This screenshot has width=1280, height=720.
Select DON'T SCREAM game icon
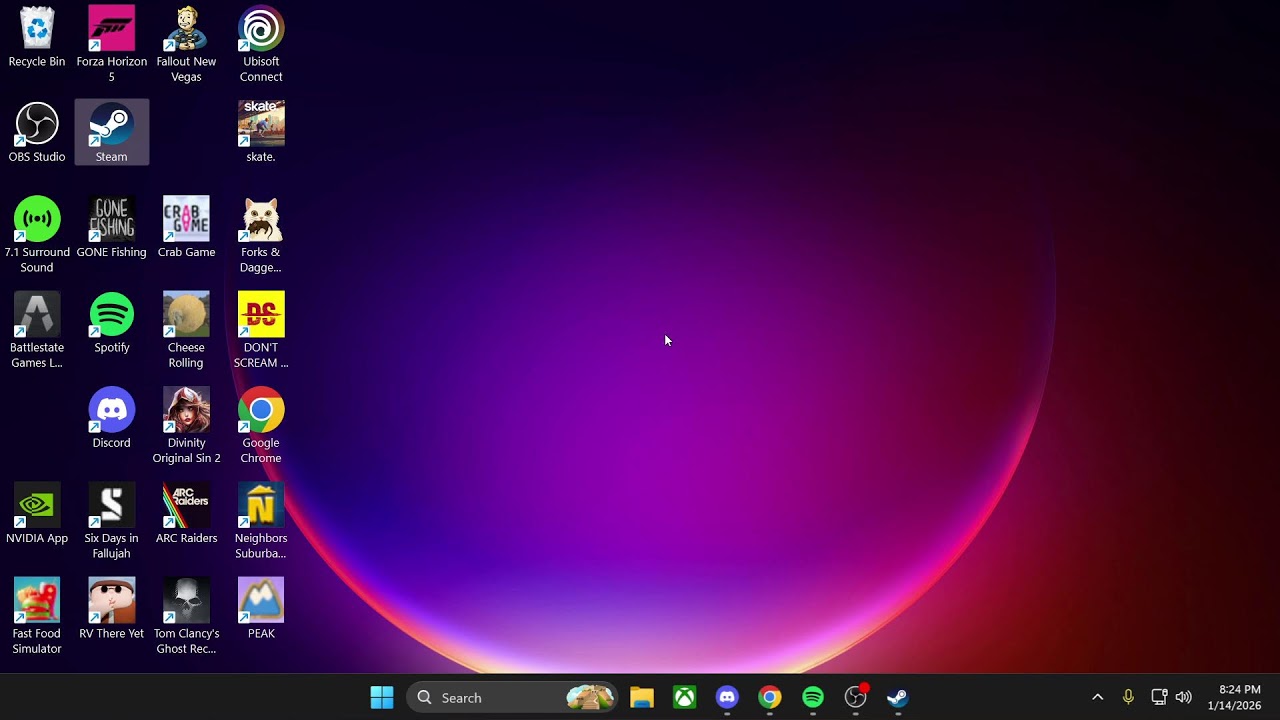261,330
